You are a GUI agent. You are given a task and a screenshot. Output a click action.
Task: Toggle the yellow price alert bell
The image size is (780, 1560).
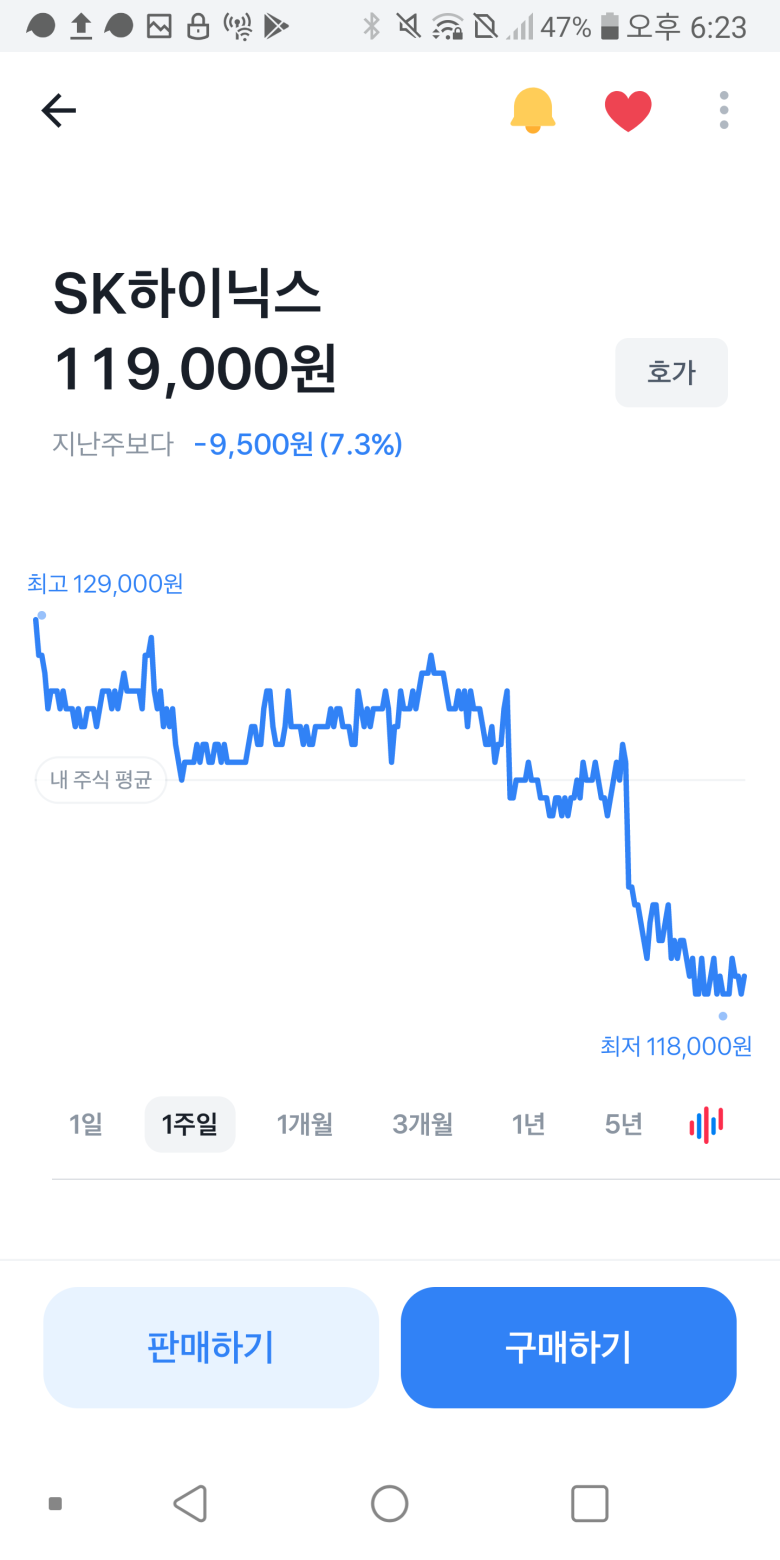(532, 110)
